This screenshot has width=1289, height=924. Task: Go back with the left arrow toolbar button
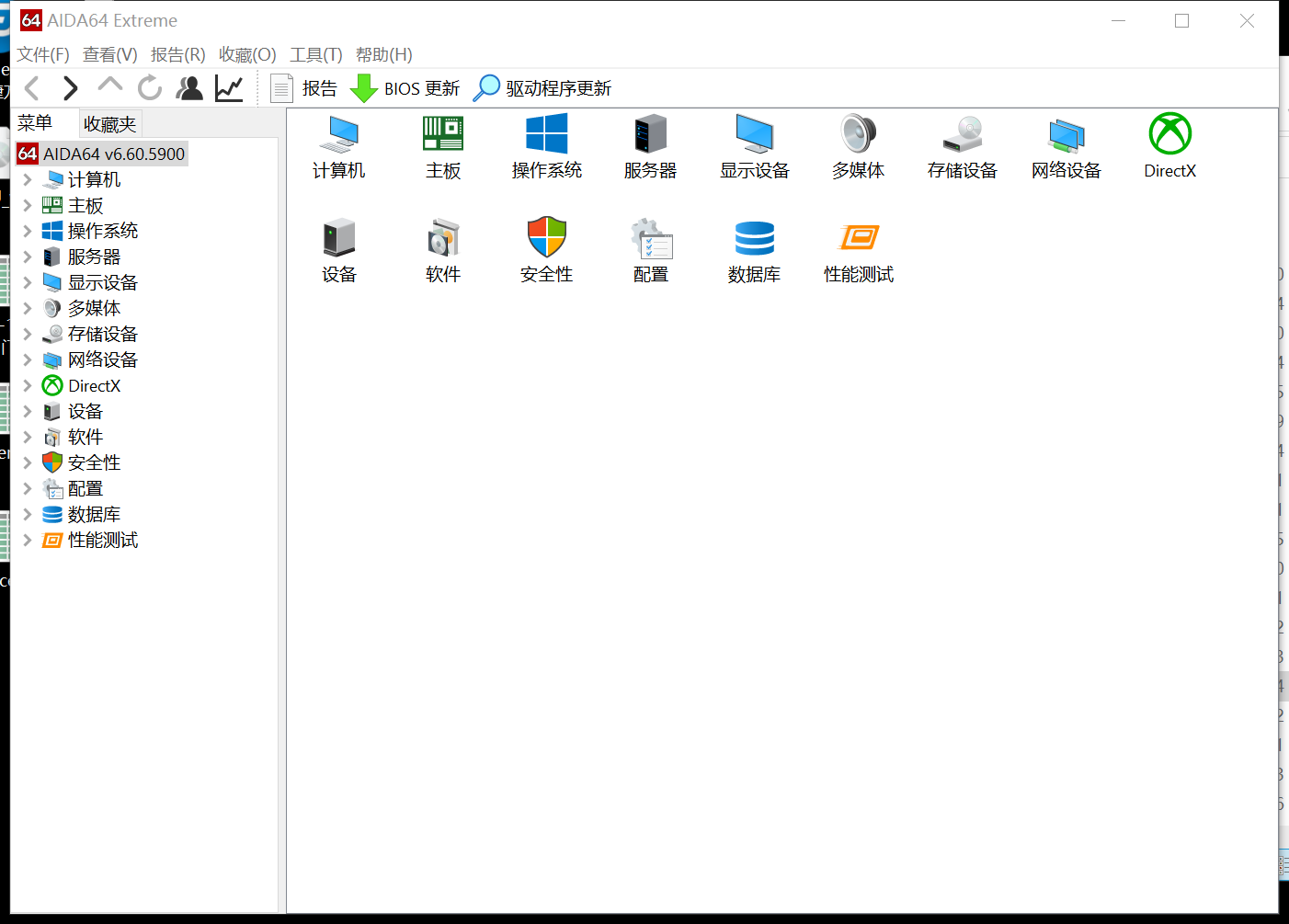point(33,88)
